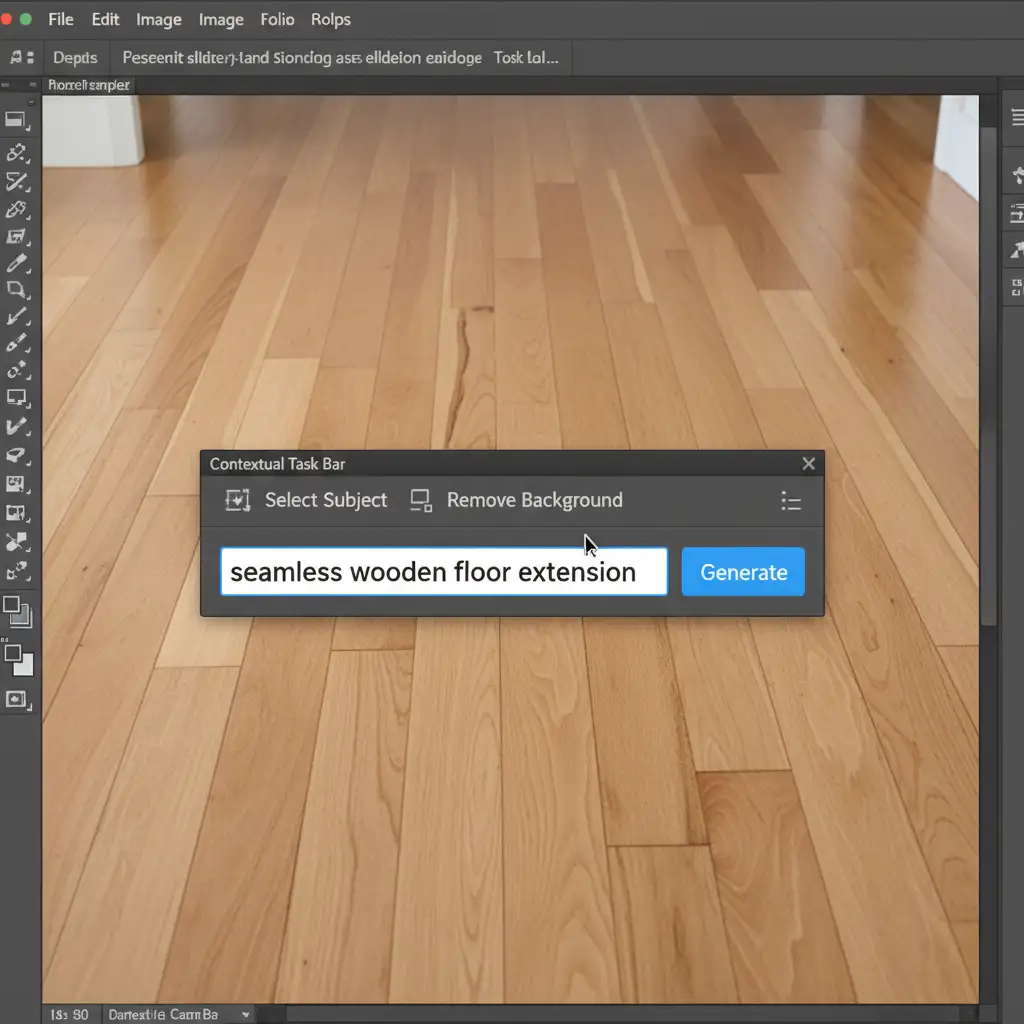1024x1024 pixels.
Task: Click the quick mask icon below color swatches
Action: pos(17,699)
